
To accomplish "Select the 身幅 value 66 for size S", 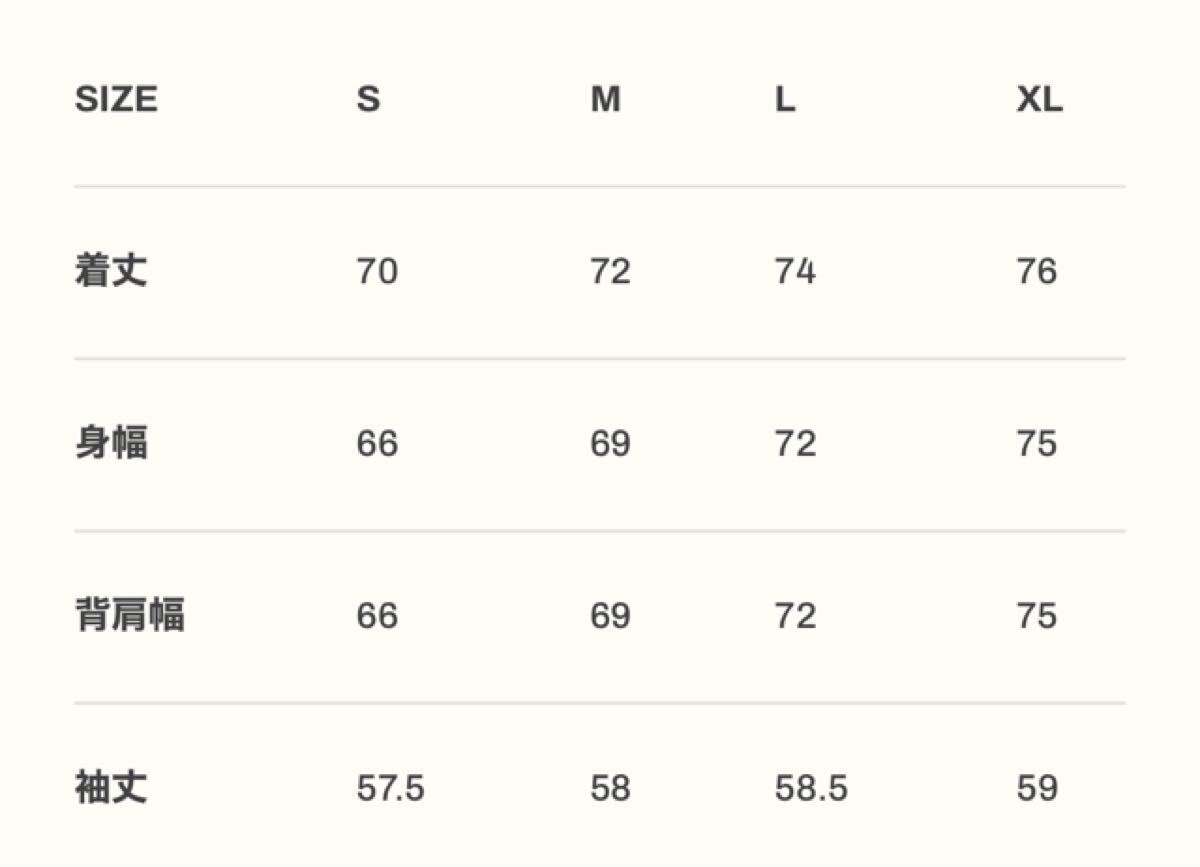I will click(x=377, y=443).
